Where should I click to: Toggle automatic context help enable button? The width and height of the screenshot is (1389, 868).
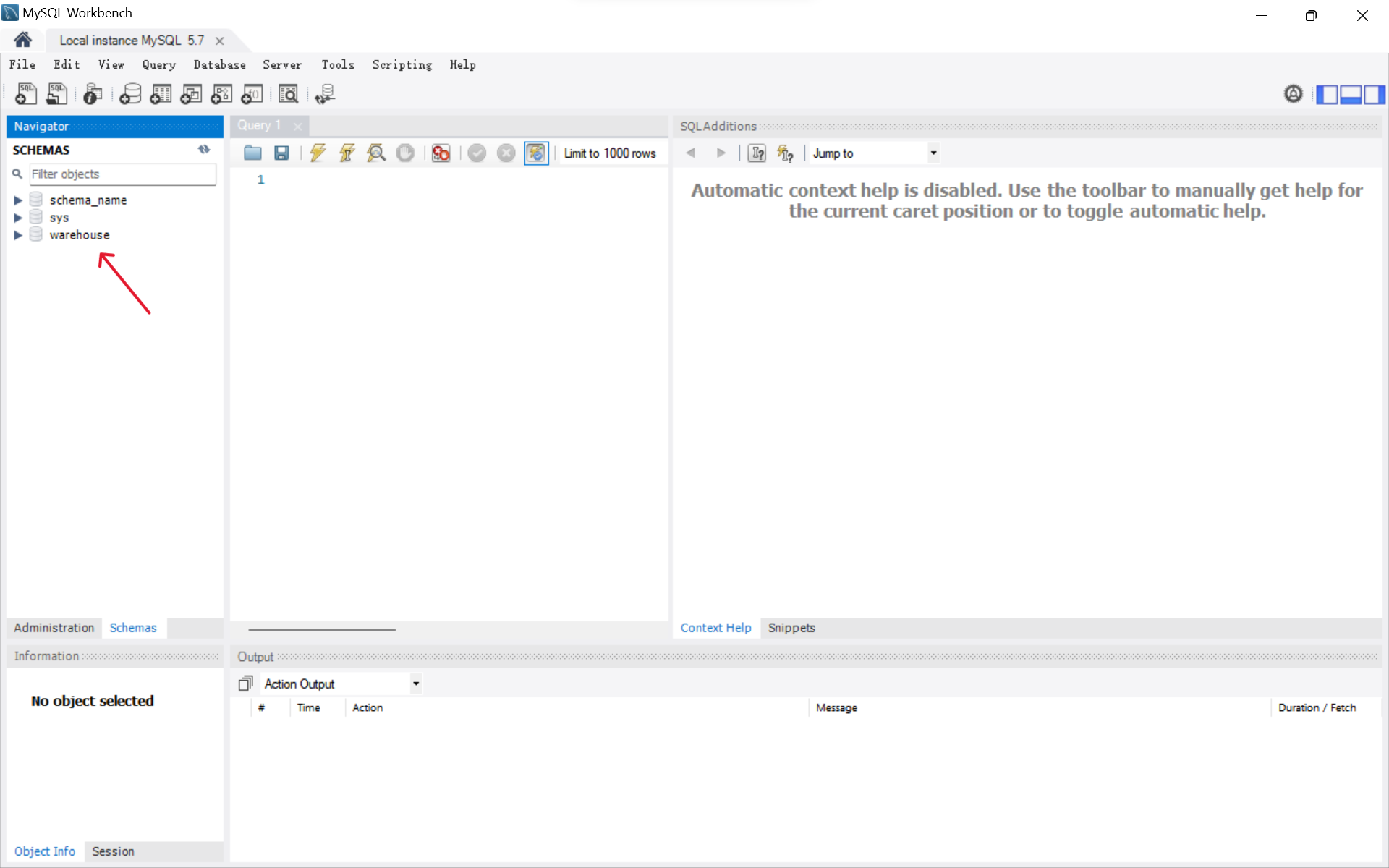click(785, 152)
